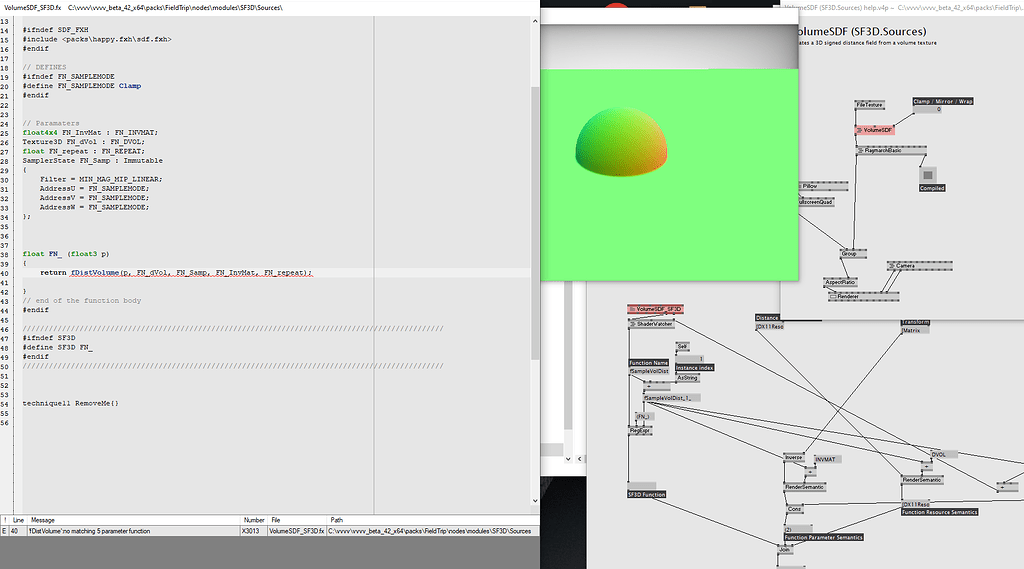Select the Pillow module node
This screenshot has width=1024, height=569.
(x=810, y=186)
